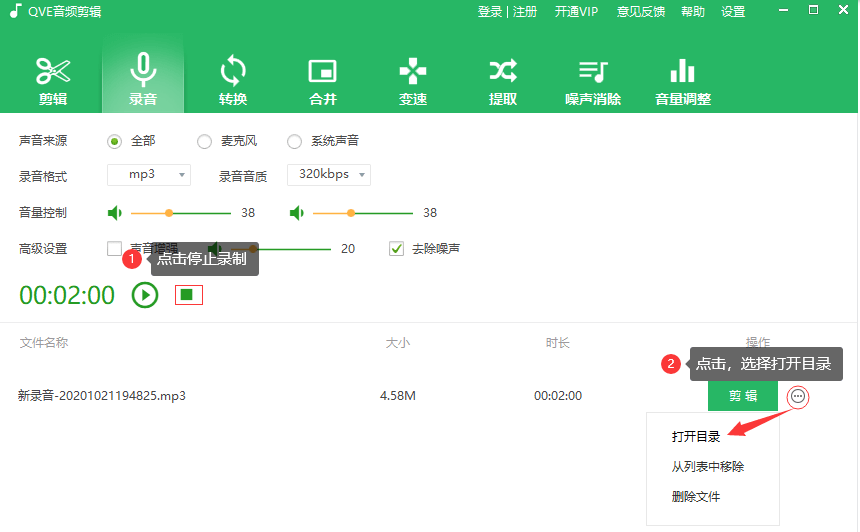The image size is (860, 532).
Task: Select the 系统声音 system sound radio option
Action: tap(294, 142)
